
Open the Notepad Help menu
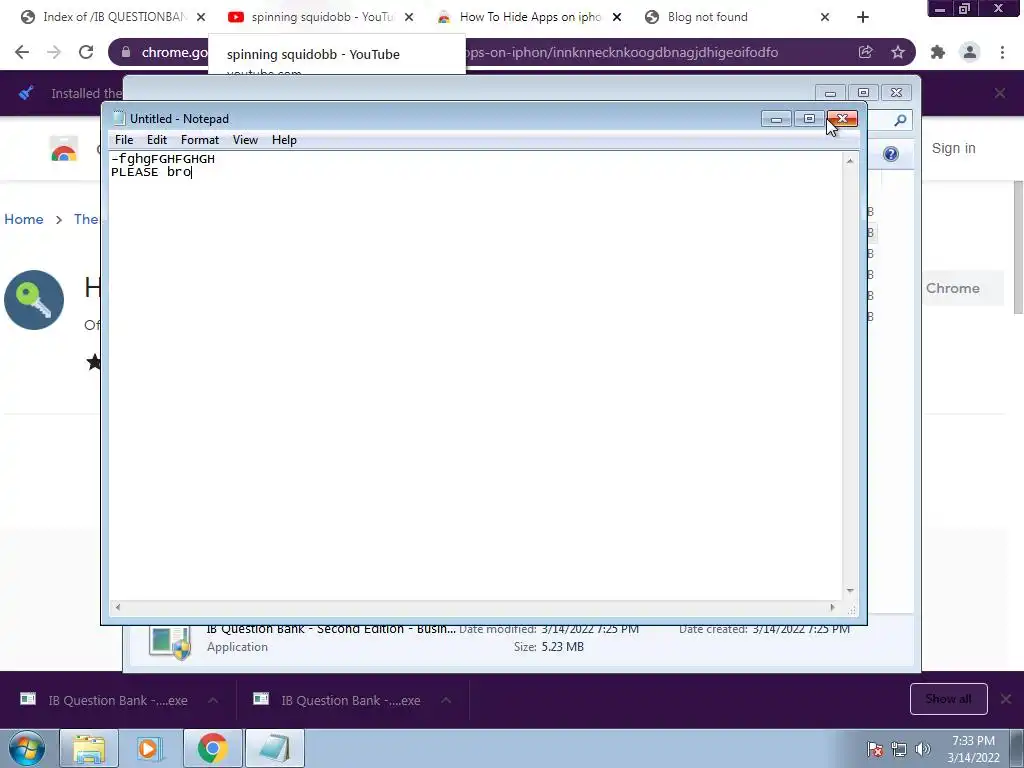tap(284, 140)
